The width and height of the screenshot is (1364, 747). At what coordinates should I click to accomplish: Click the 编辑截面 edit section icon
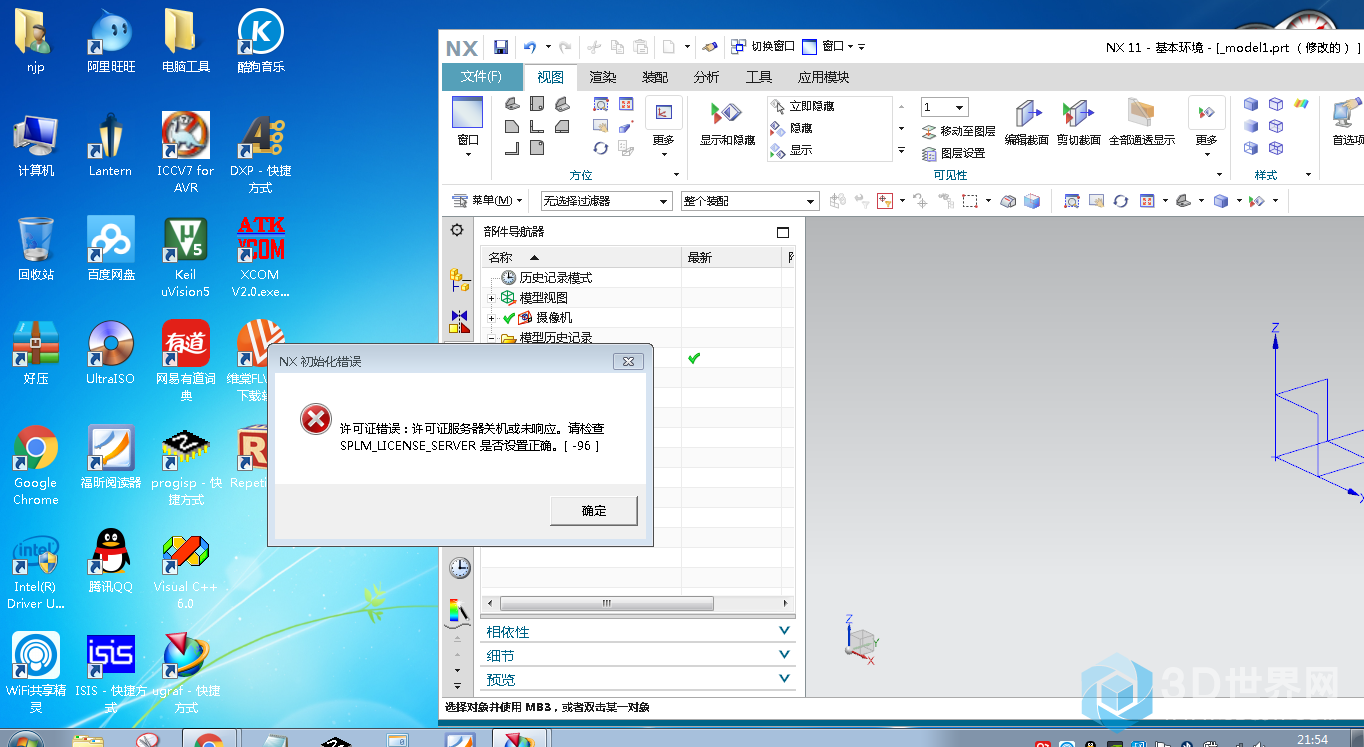click(x=1027, y=113)
